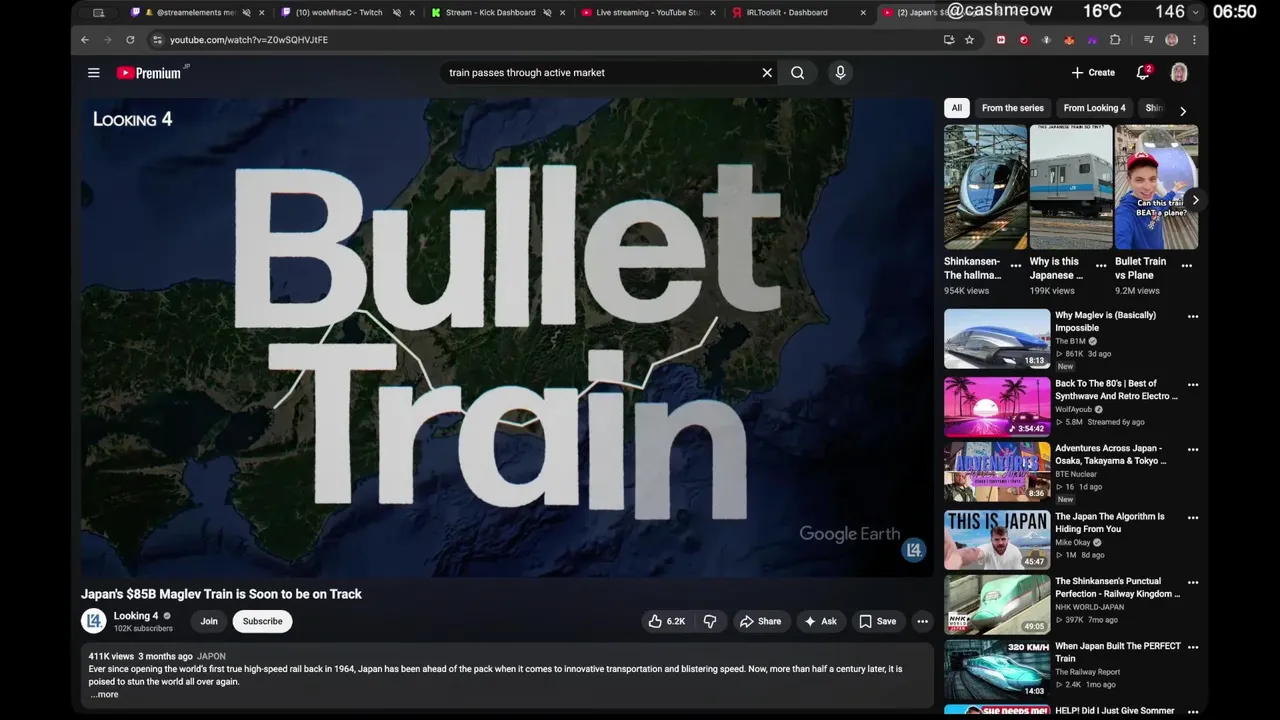Show next shorts with the carousel arrow
Image resolution: width=1280 pixels, height=720 pixels.
click(1194, 200)
